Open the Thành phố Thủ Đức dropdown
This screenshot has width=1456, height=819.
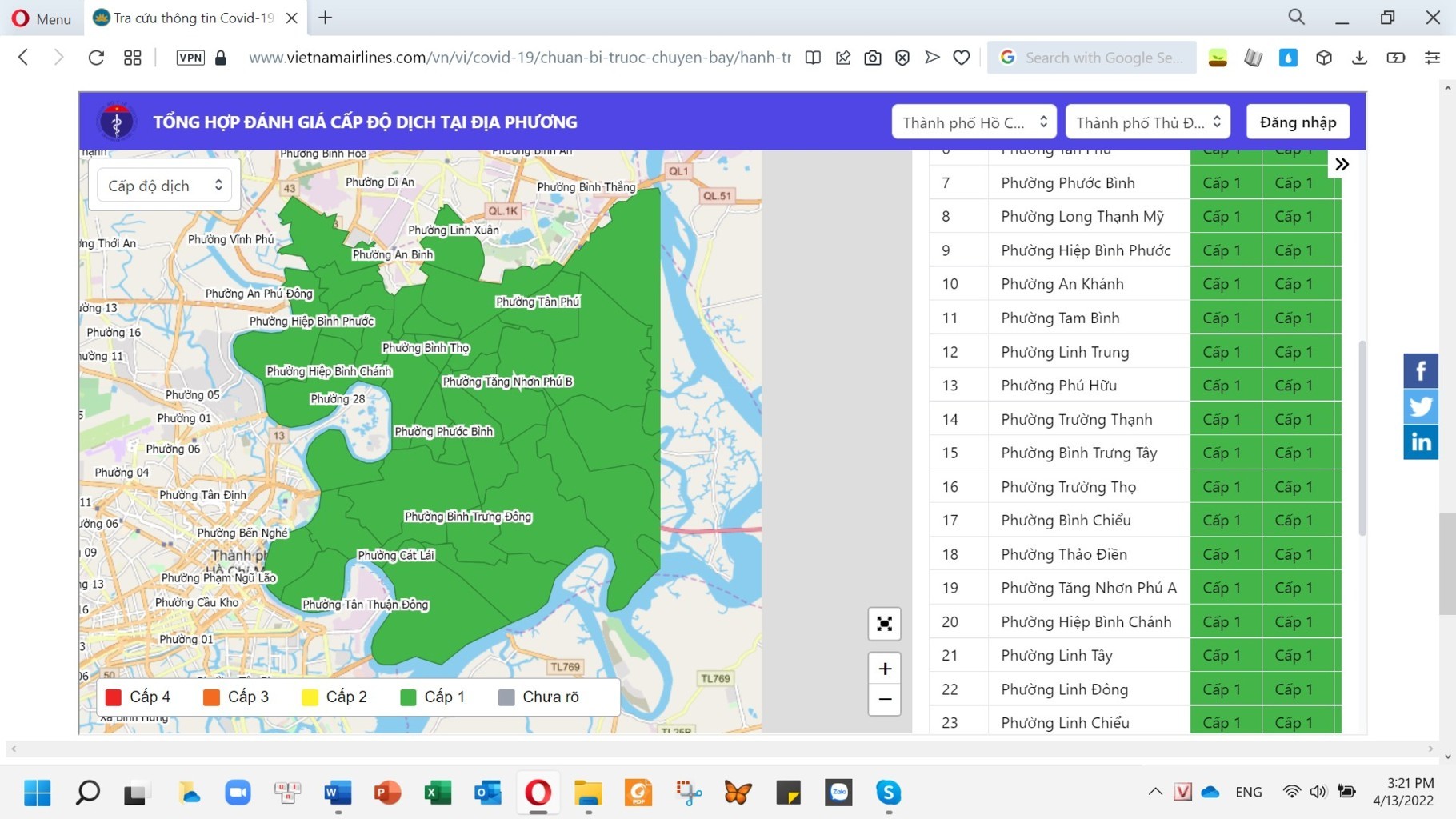click(x=1147, y=122)
